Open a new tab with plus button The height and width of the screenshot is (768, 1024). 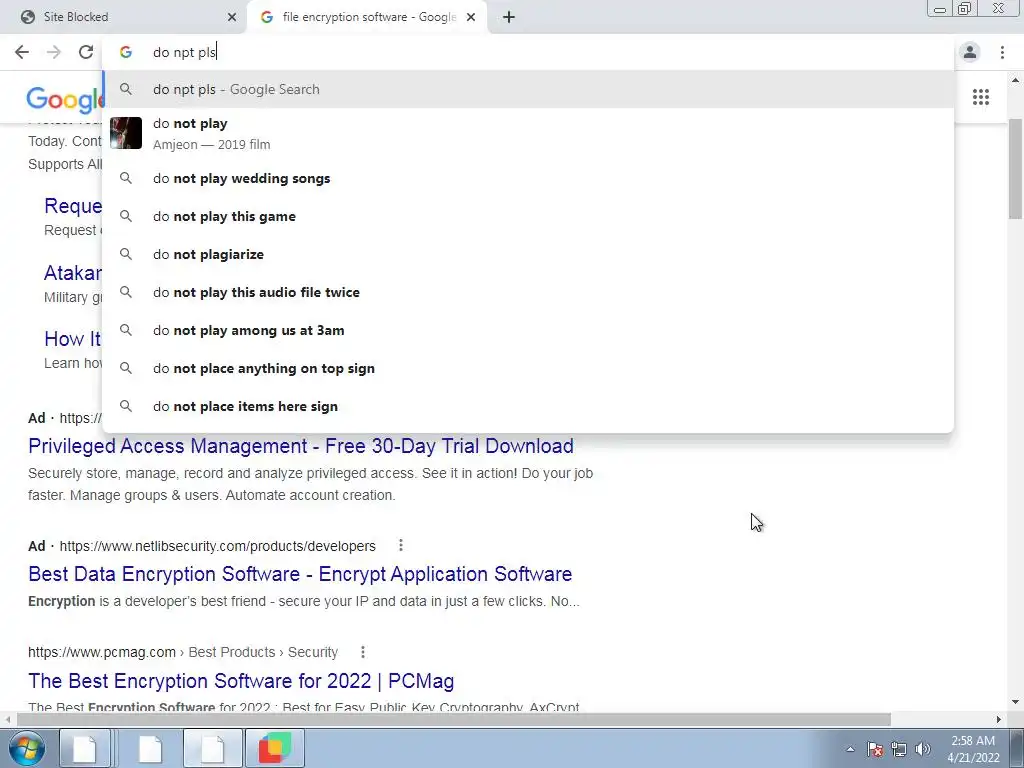(x=509, y=17)
